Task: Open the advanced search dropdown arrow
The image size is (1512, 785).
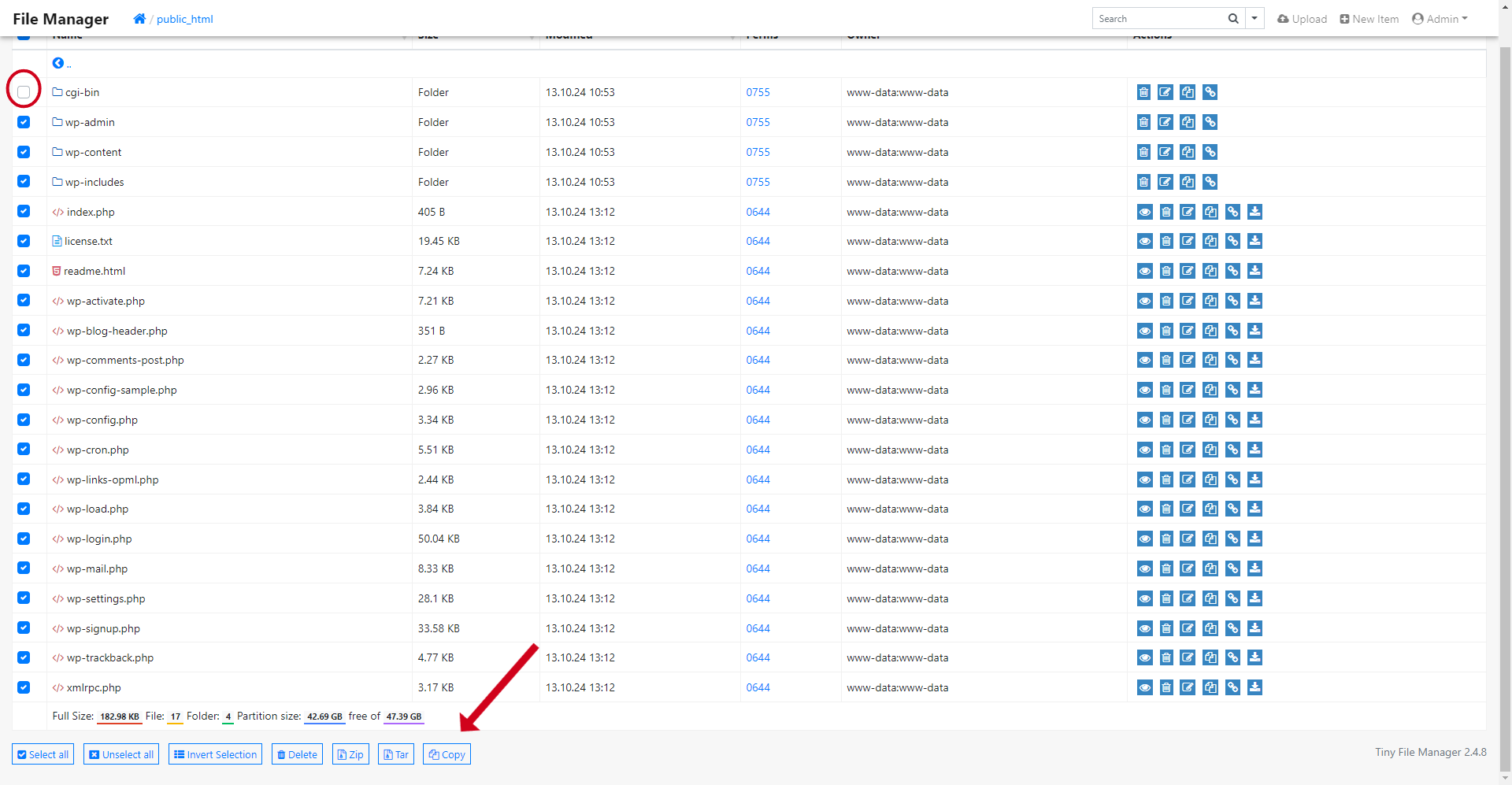Action: [x=1254, y=19]
